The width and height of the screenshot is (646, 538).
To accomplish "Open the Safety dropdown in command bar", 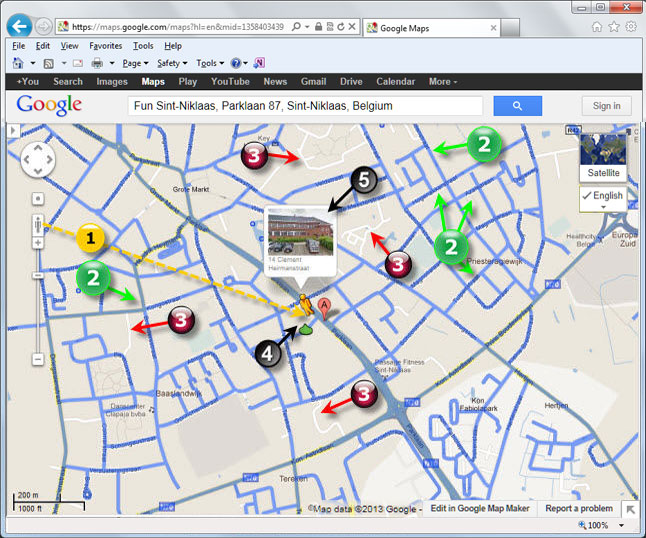I will click(x=172, y=63).
